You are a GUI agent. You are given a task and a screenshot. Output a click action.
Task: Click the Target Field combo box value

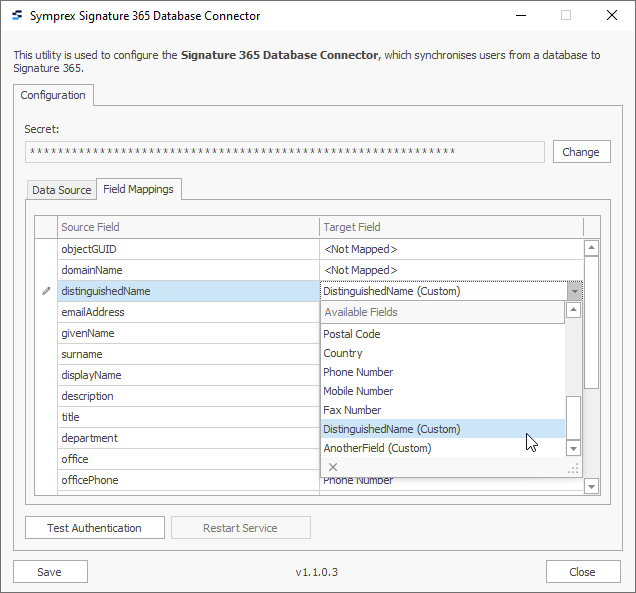[x=444, y=291]
